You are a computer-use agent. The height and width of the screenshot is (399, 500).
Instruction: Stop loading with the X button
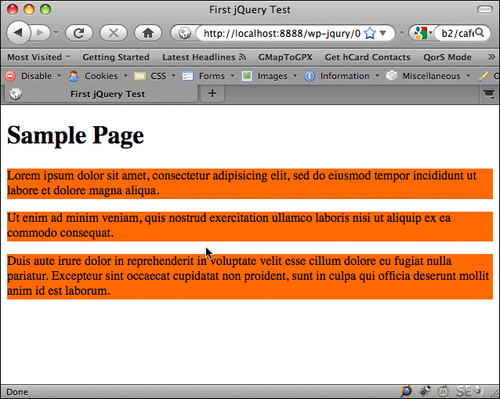pos(114,33)
